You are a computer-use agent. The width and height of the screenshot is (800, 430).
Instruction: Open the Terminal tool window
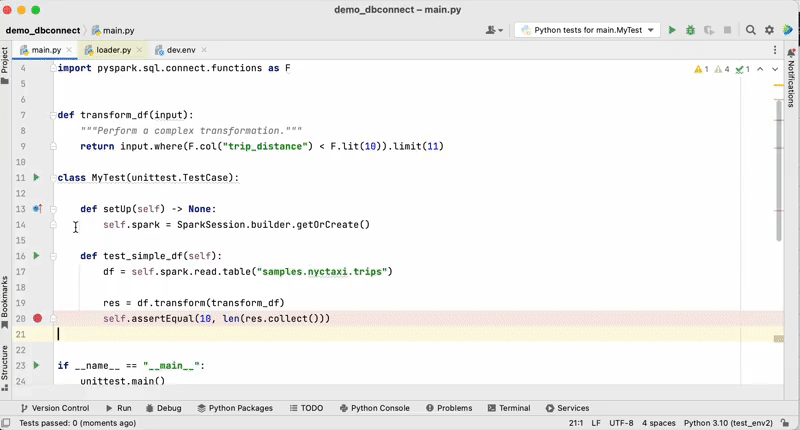coord(508,408)
